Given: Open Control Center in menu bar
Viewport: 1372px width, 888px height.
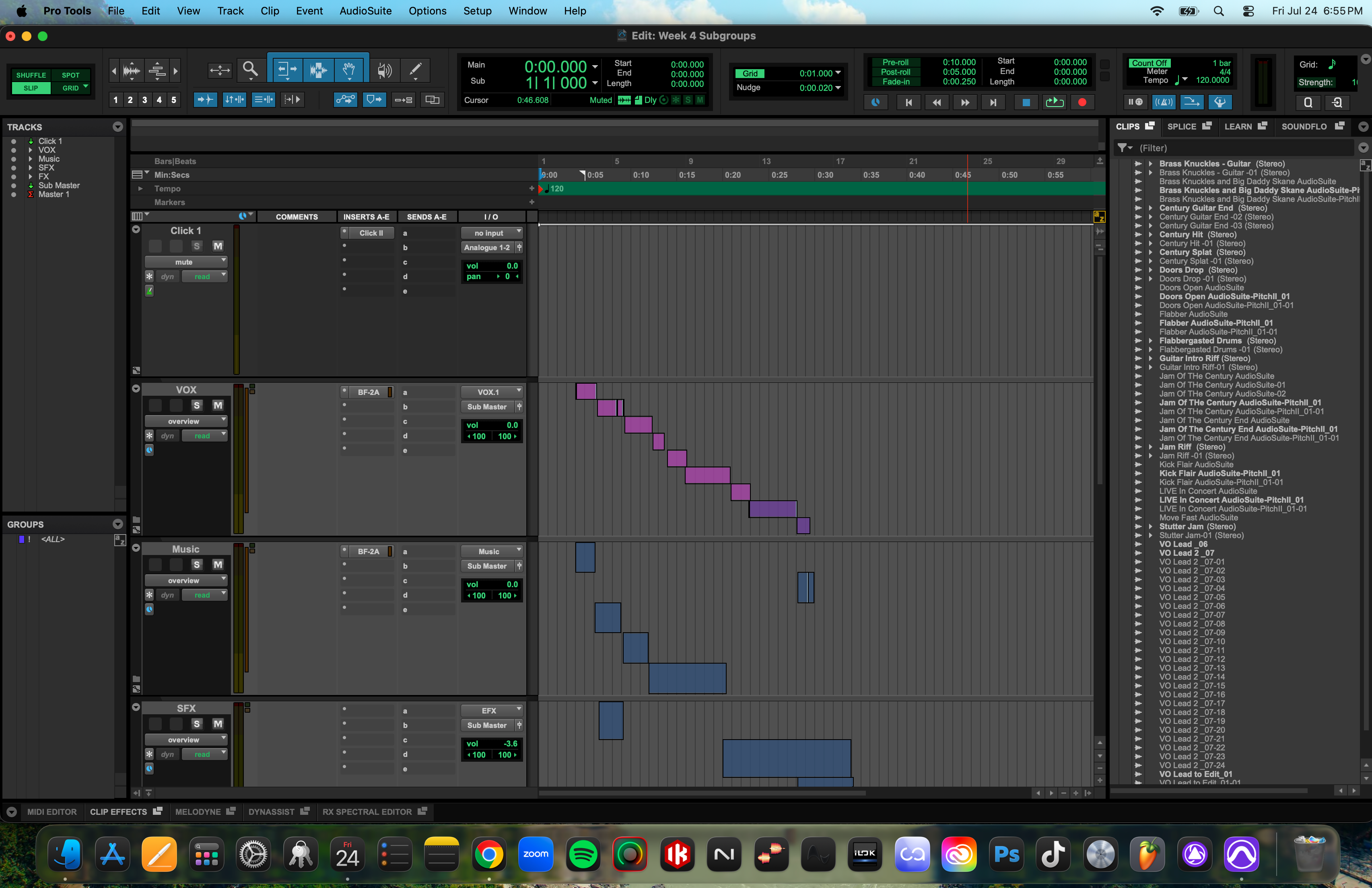Looking at the screenshot, I should [x=1248, y=11].
